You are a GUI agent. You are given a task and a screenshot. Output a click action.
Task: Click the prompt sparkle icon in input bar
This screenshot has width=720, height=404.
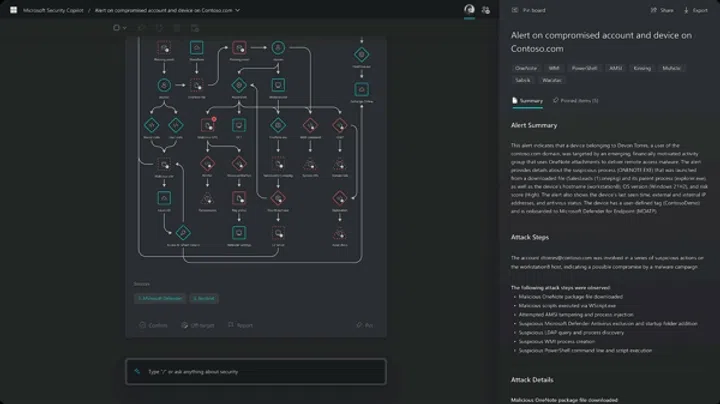pos(138,371)
